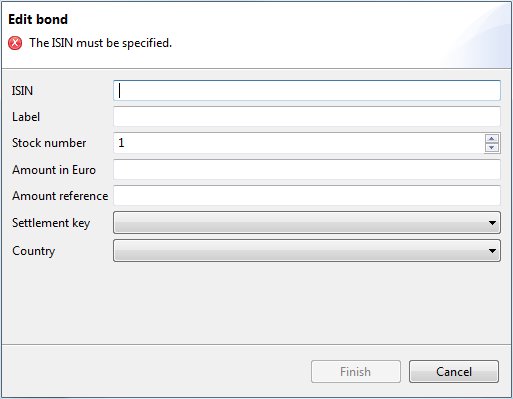Screen dimensions: 513x399
Task: Cancel the Edit bond dialog
Action: (x=454, y=371)
